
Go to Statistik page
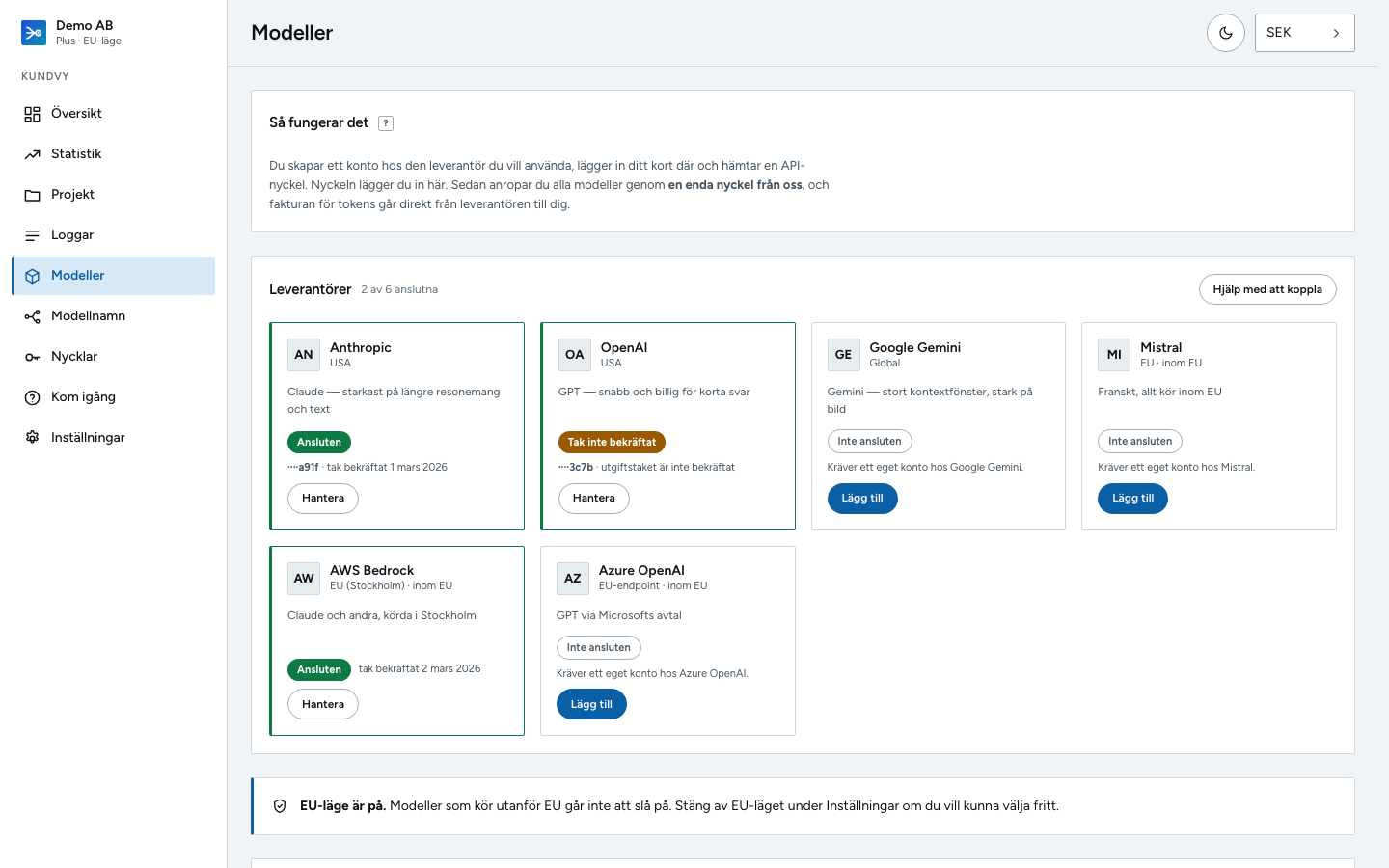click(x=114, y=154)
